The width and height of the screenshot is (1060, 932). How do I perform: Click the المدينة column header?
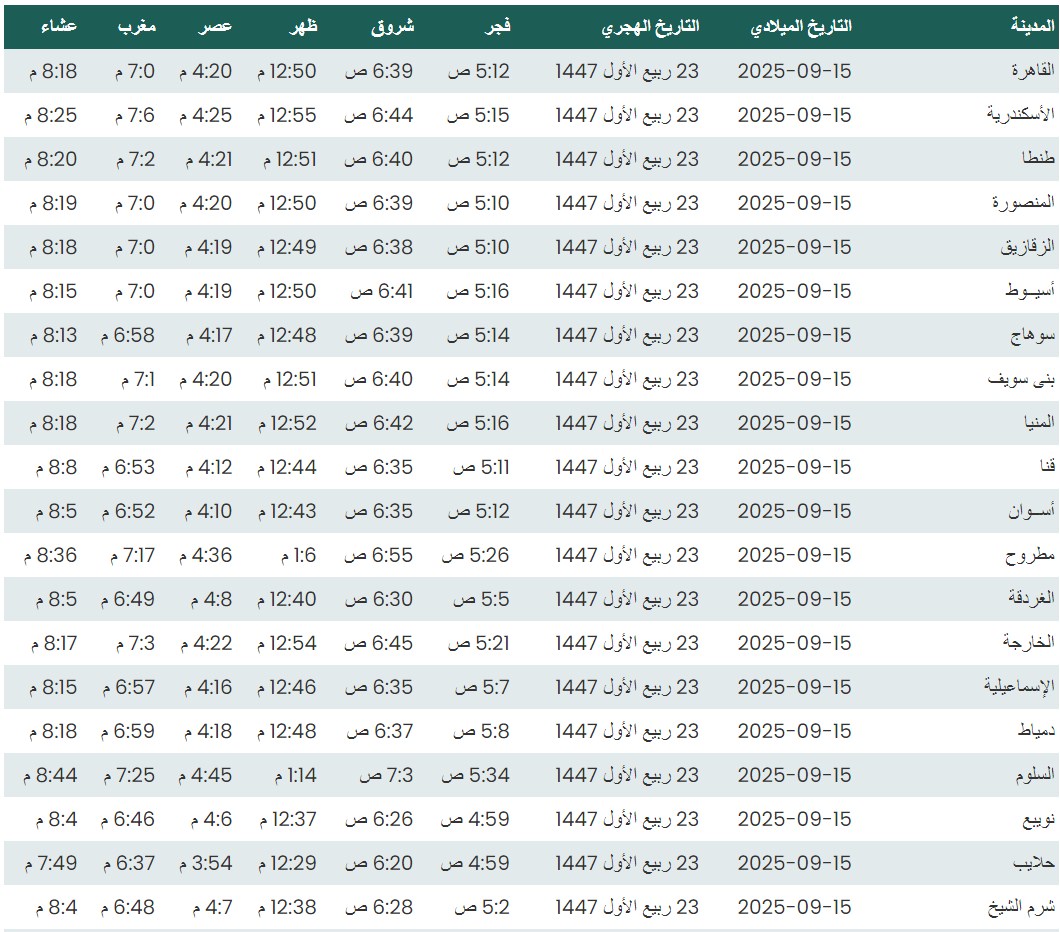pyautogui.click(x=1032, y=27)
